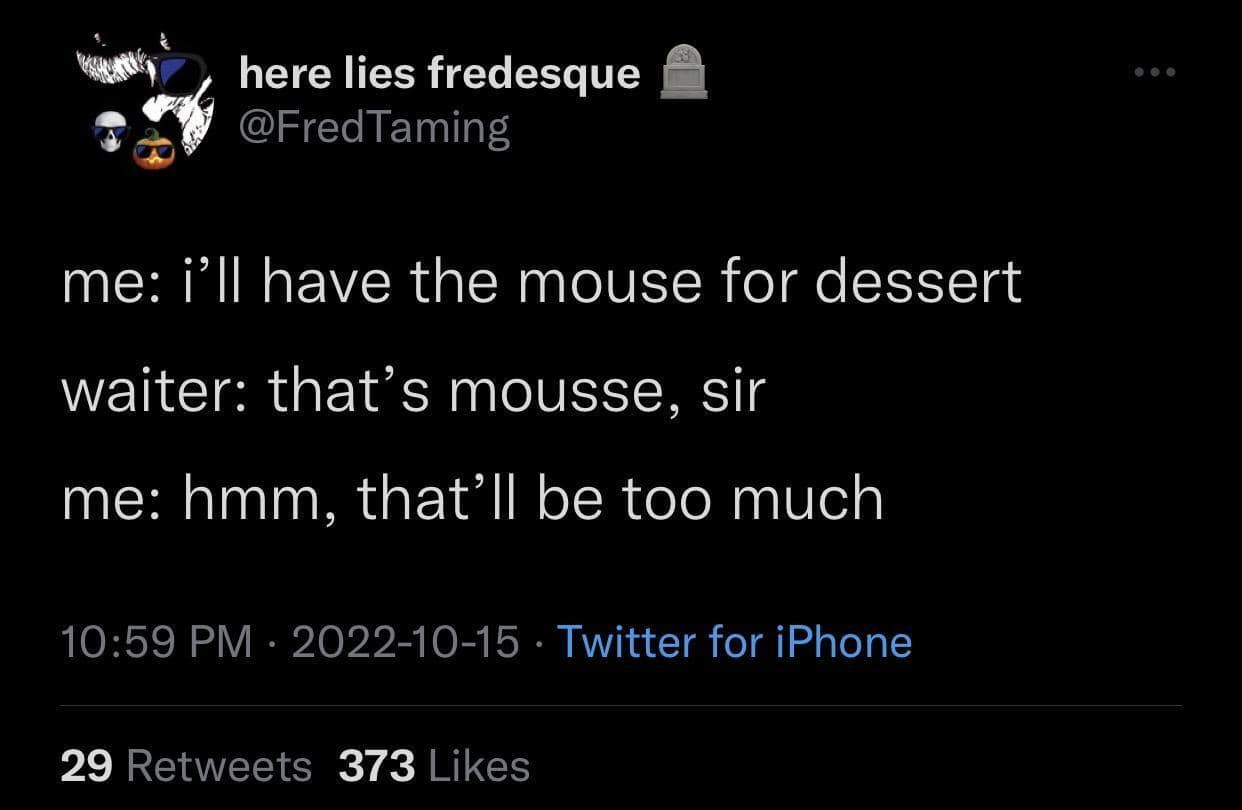View the Retweets list
Viewport: 1242px width, 810px height.
click(220, 766)
